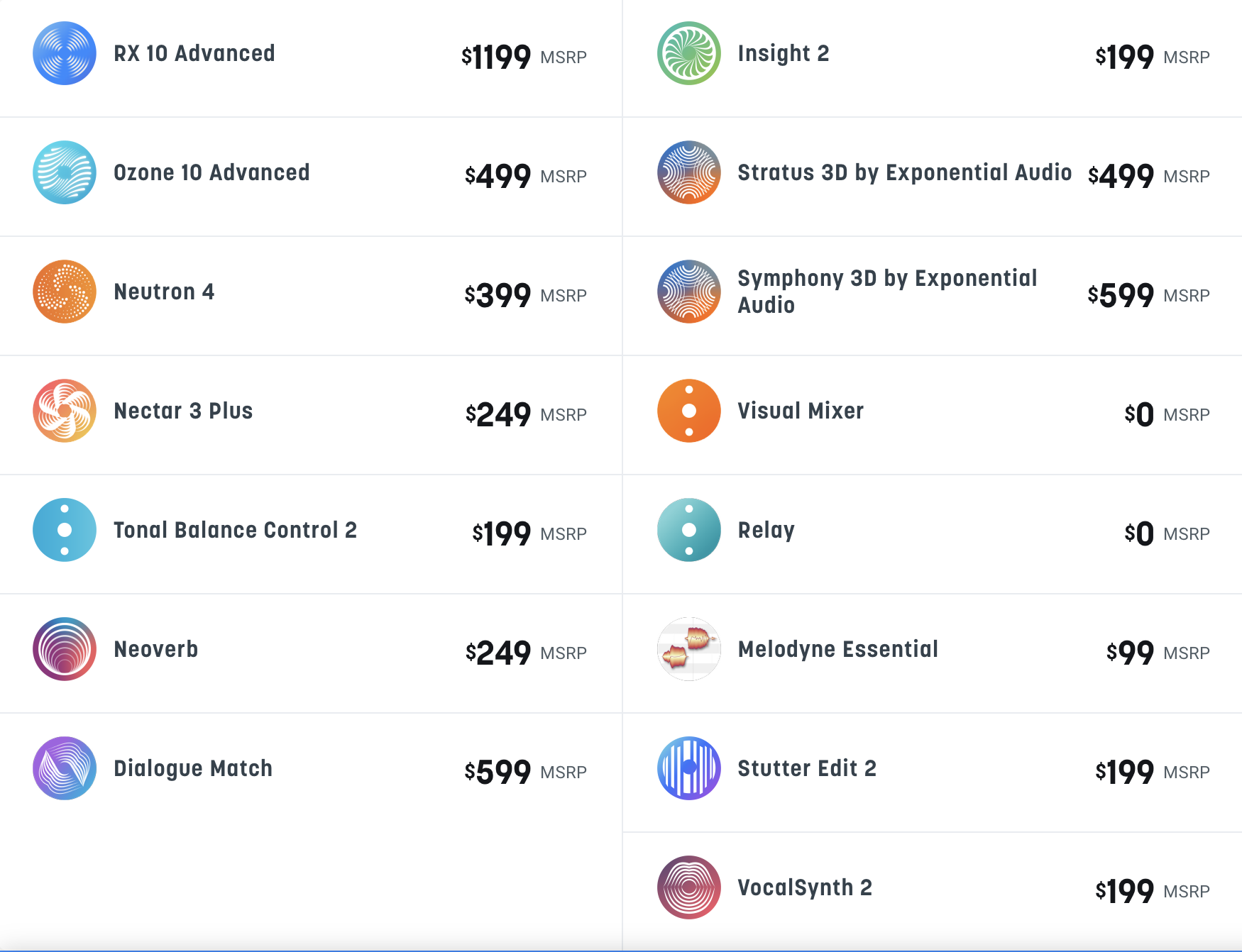Screen dimensions: 1242x952
Task: Click the $1199 MSRP price for RX 10
Action: [x=524, y=57]
